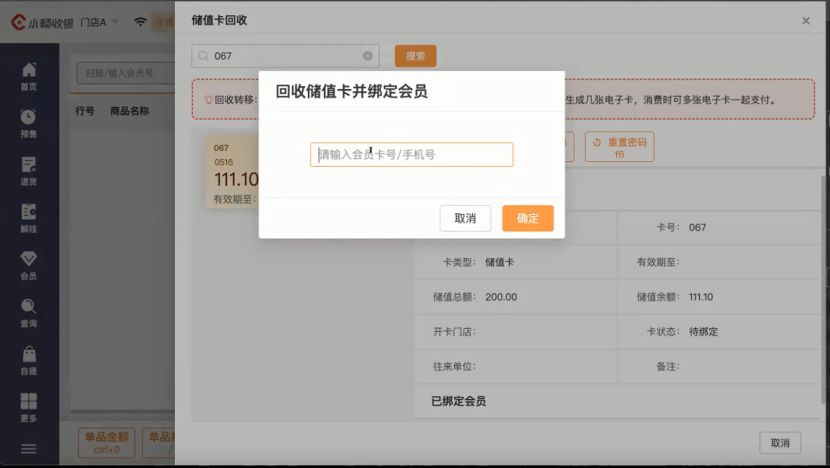
Task: Click 确定 in the bind member dialog
Action: (528, 218)
